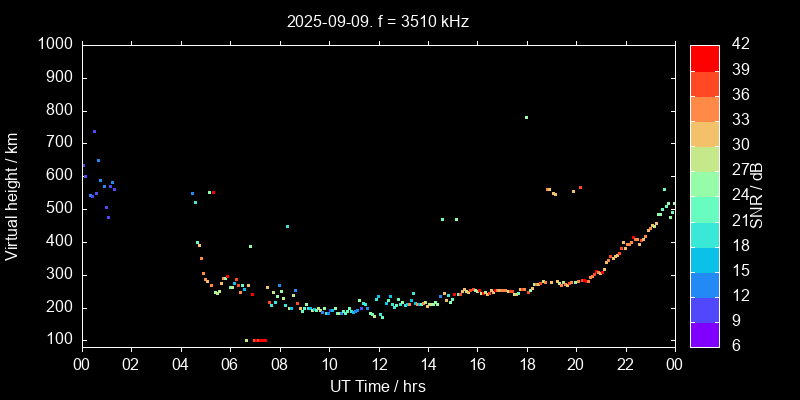This screenshot has height=400, width=800.
Task: Click the 'Virtual height / km' axis label
Action: pos(12,196)
